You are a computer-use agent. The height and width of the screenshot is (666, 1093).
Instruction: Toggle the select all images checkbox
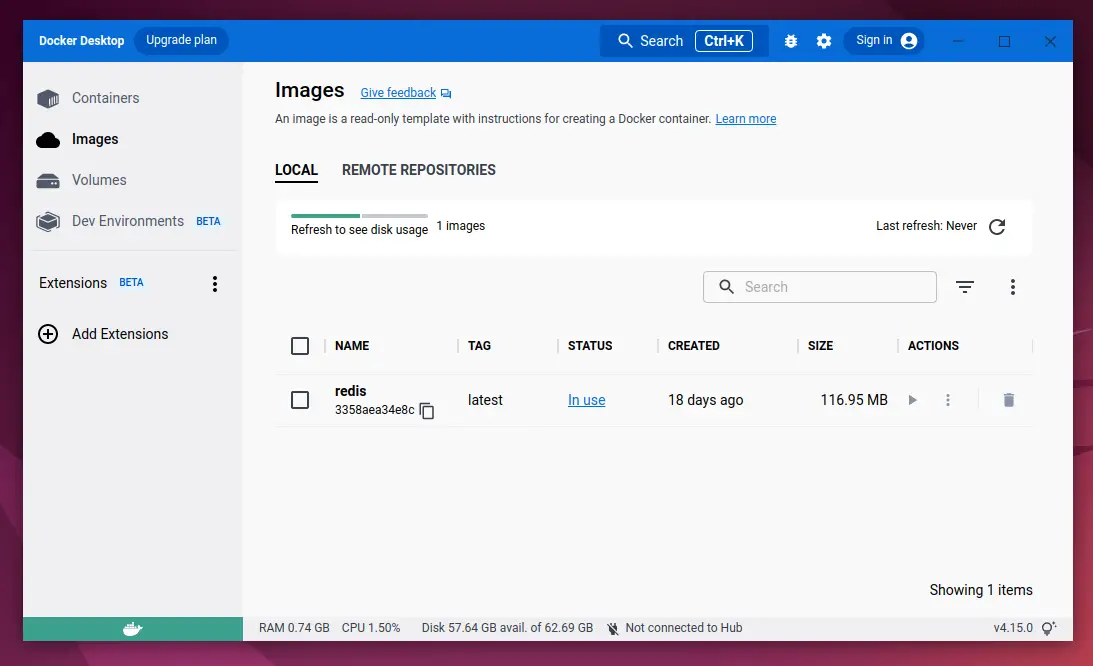click(300, 346)
